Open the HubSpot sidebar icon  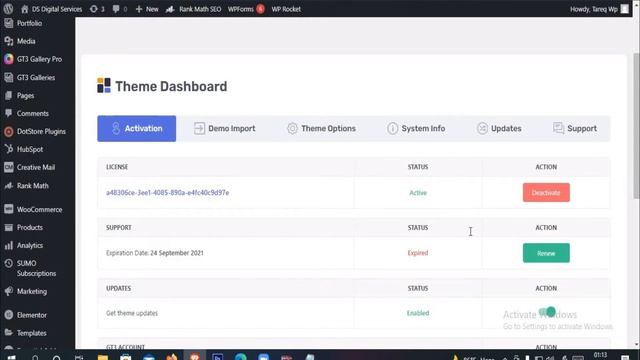click(9, 149)
